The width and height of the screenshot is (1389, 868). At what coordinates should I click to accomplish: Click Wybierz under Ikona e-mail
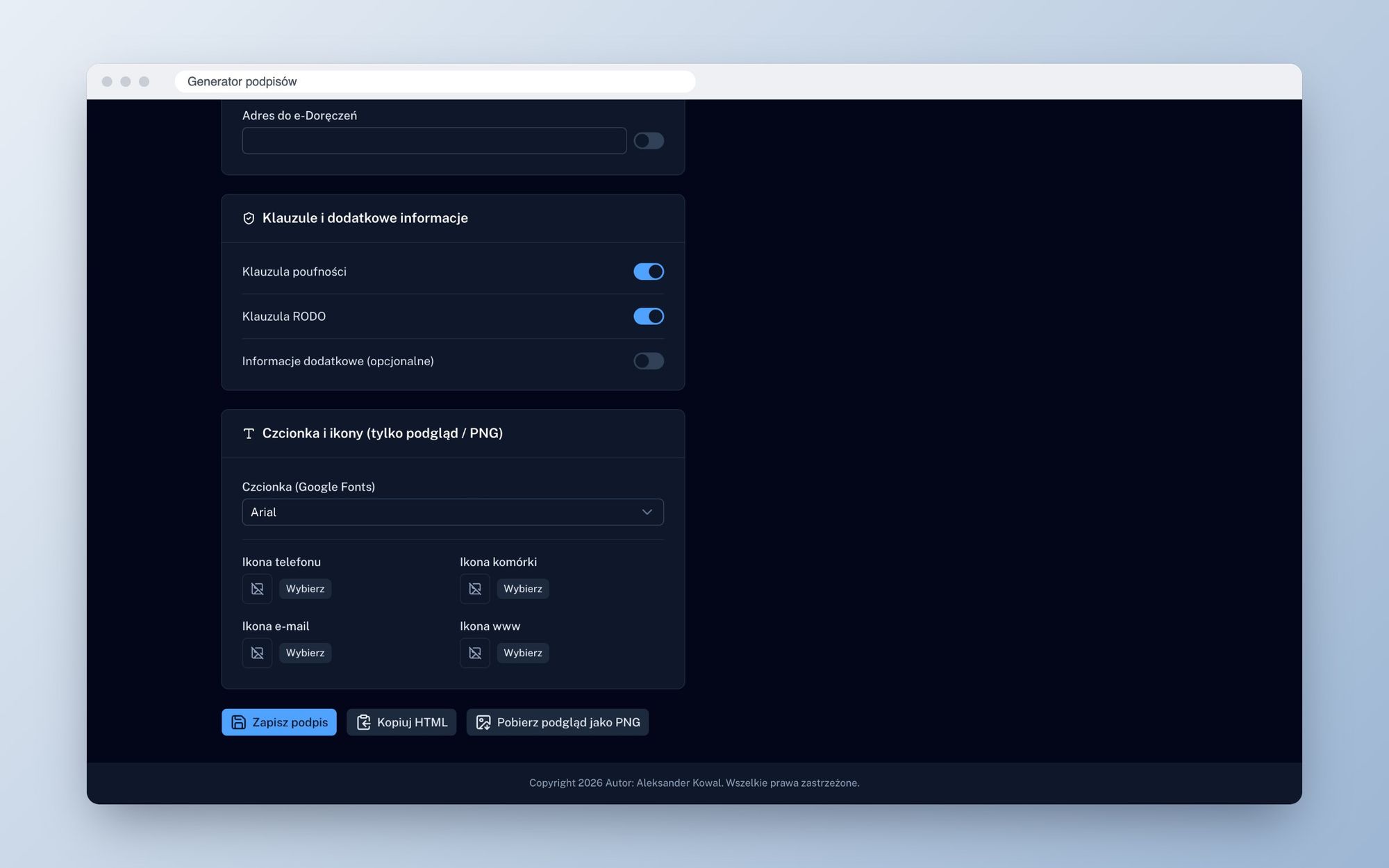pos(305,653)
